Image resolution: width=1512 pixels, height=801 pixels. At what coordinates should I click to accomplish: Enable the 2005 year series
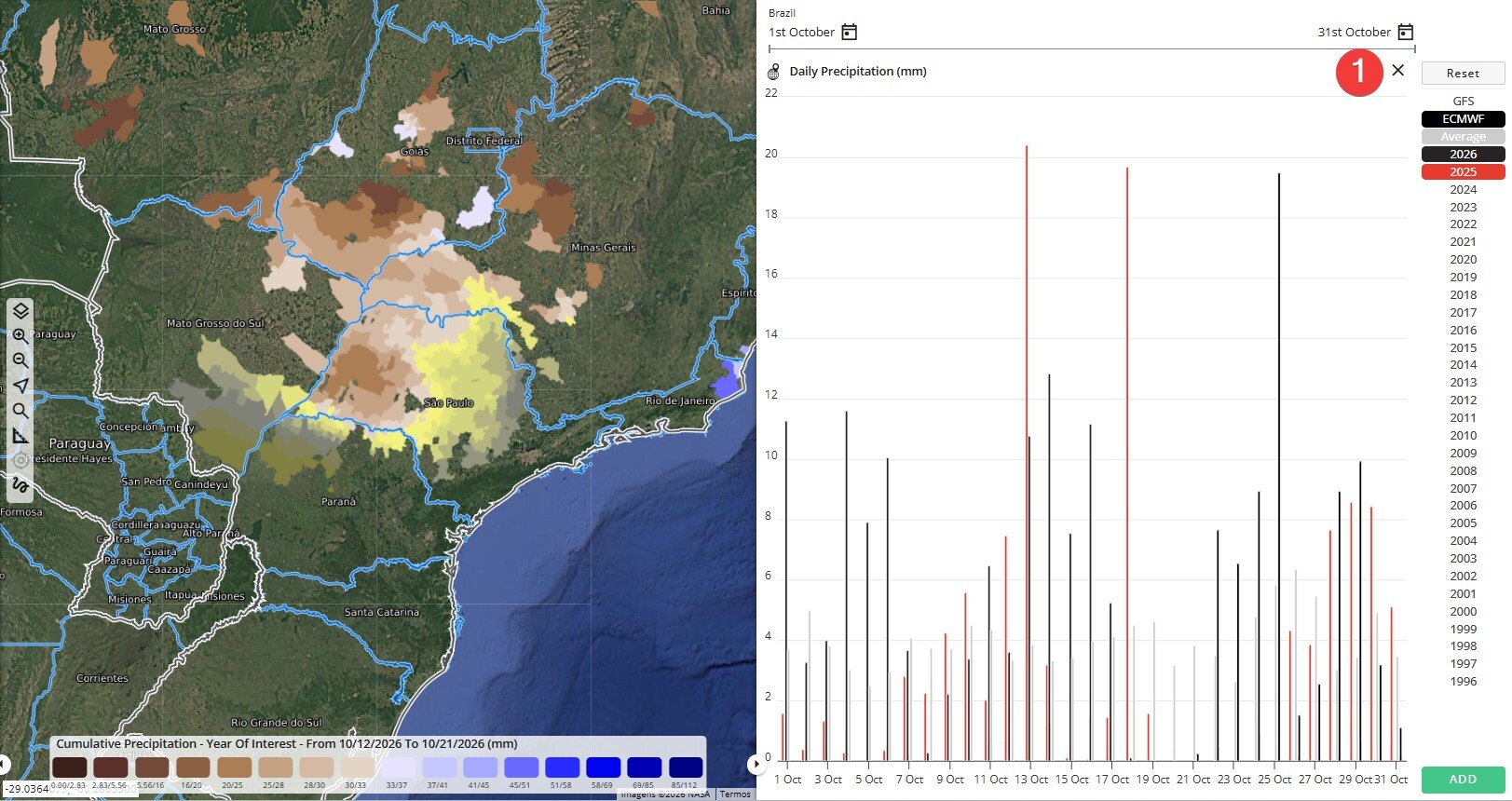tap(1463, 523)
